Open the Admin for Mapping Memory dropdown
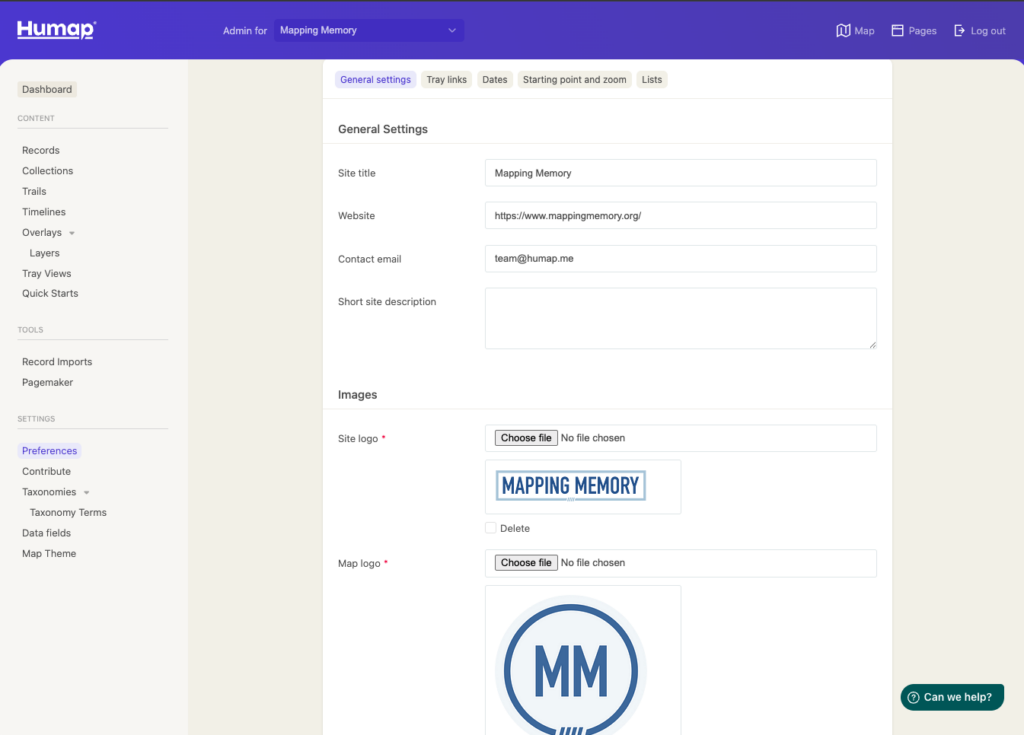Screen dimensions: 1024x735 [369, 31]
